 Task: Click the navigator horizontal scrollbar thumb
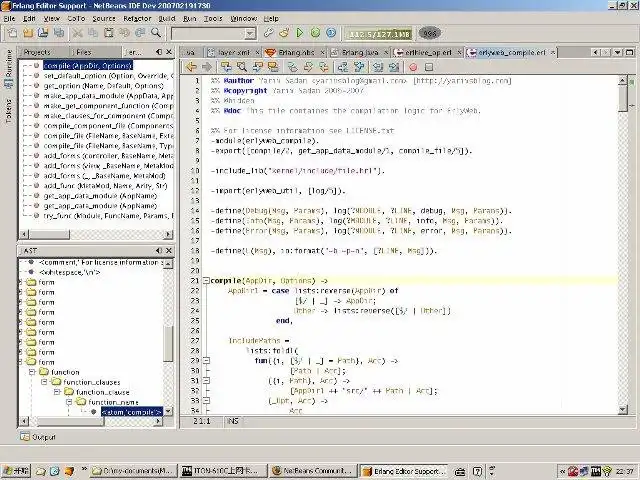pyautogui.click(x=49, y=234)
